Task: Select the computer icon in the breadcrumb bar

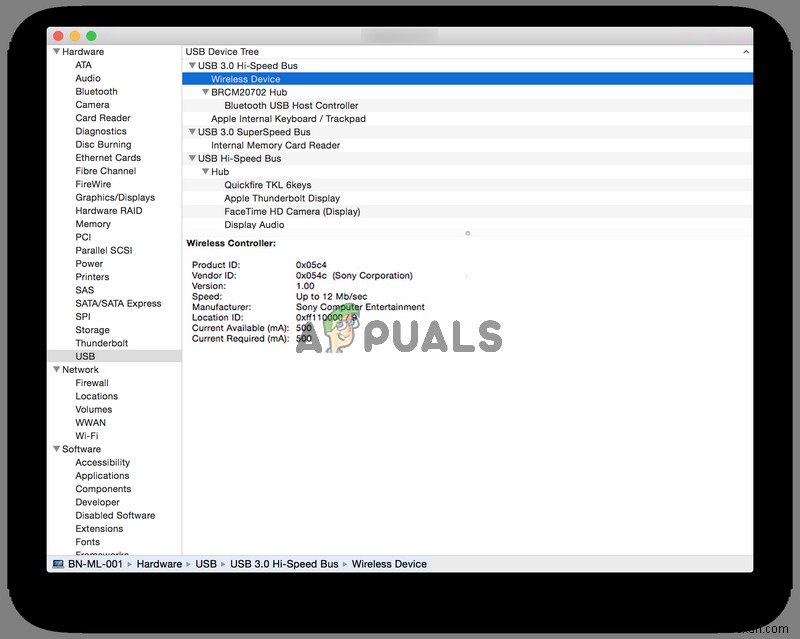Action: (58, 563)
